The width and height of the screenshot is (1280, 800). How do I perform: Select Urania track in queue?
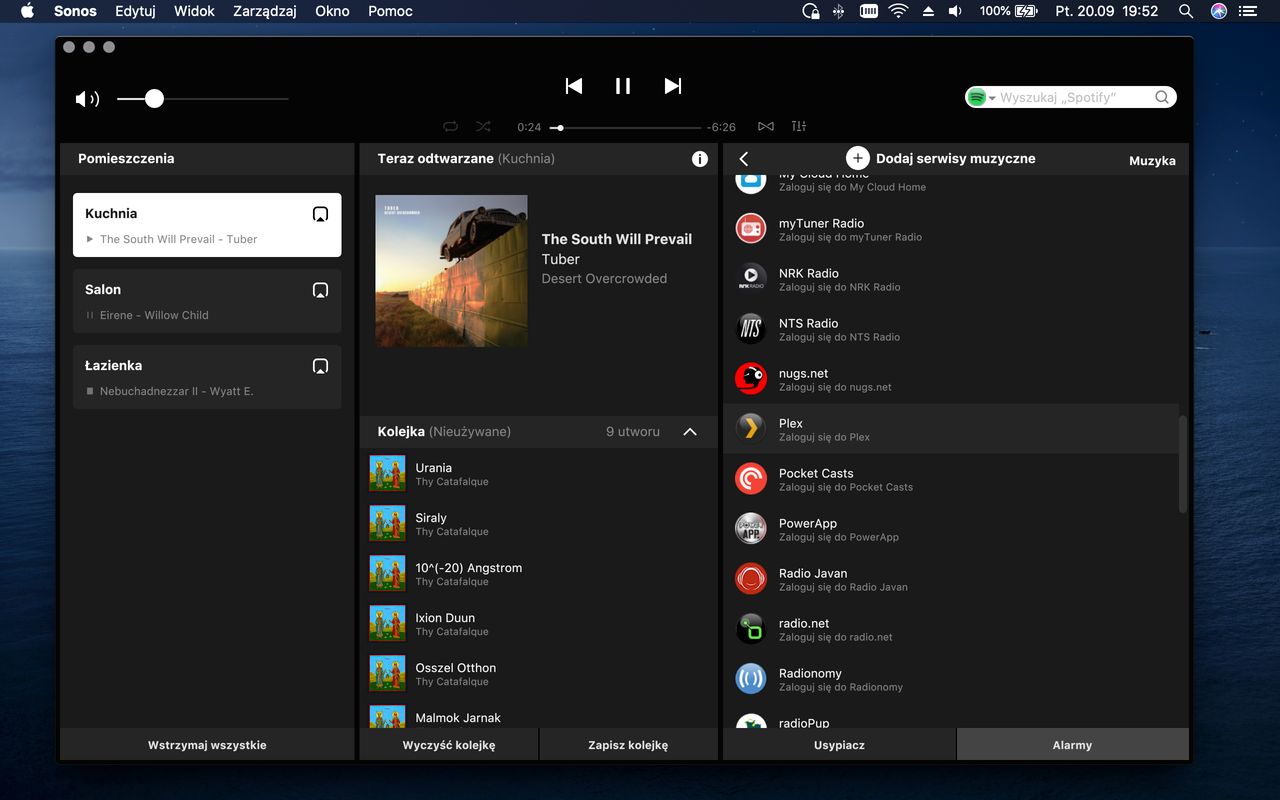click(x=538, y=474)
